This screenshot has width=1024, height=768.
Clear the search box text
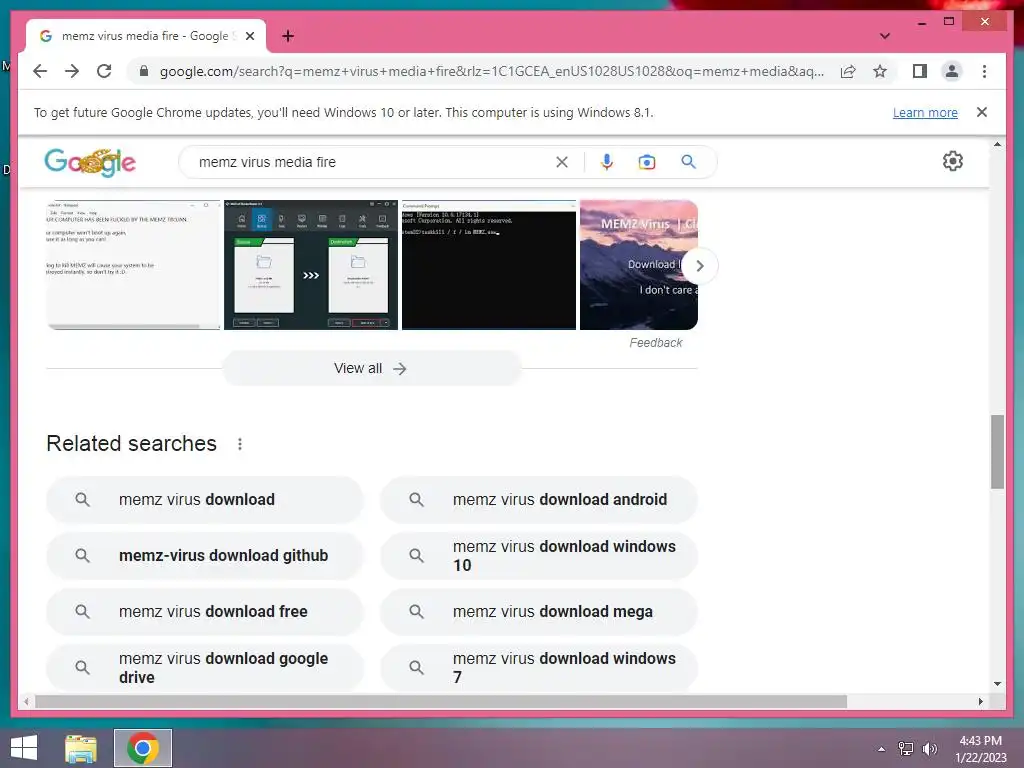point(562,162)
